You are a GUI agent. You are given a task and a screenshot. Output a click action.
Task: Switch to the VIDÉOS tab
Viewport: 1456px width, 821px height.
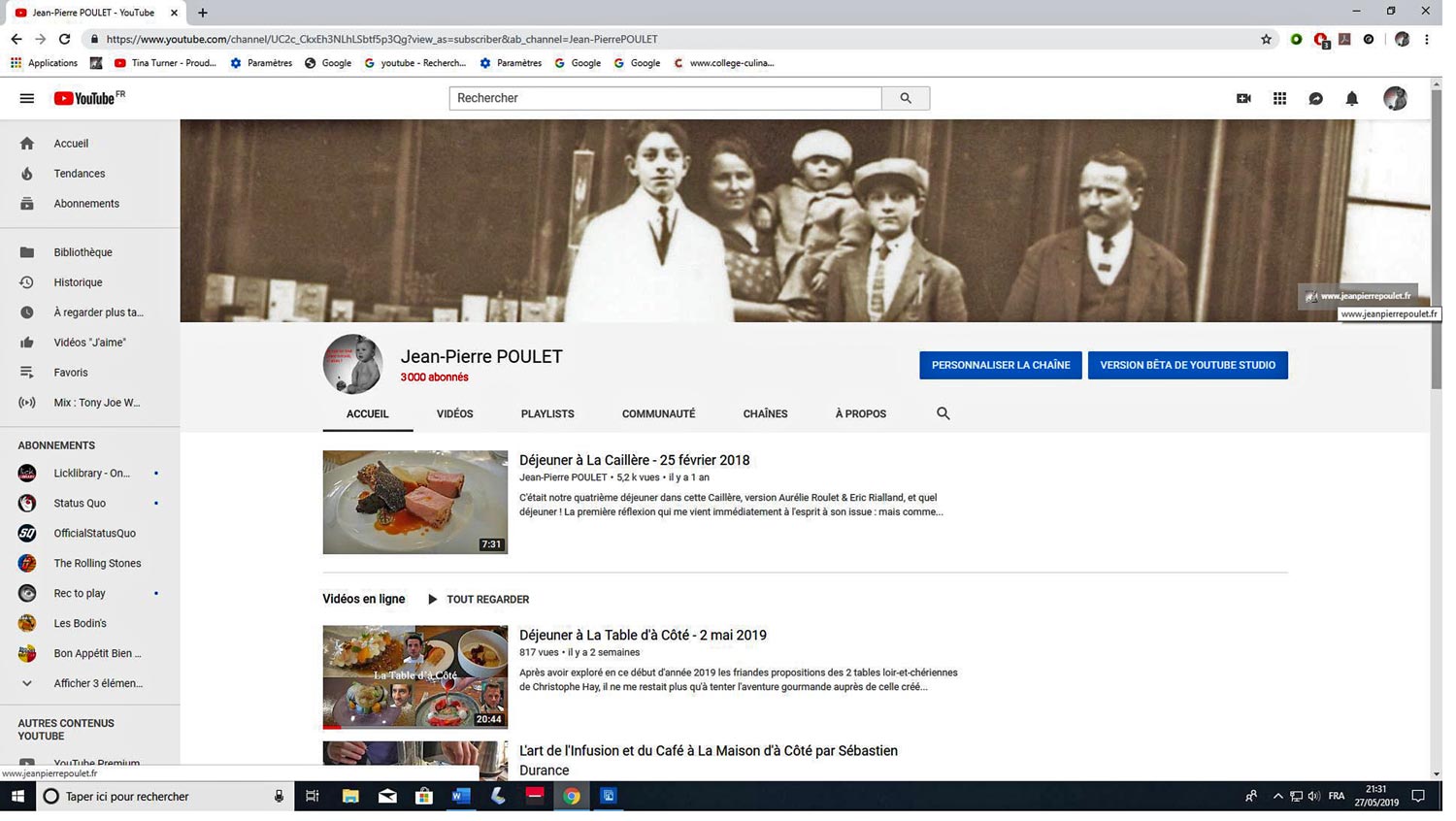[x=454, y=414]
